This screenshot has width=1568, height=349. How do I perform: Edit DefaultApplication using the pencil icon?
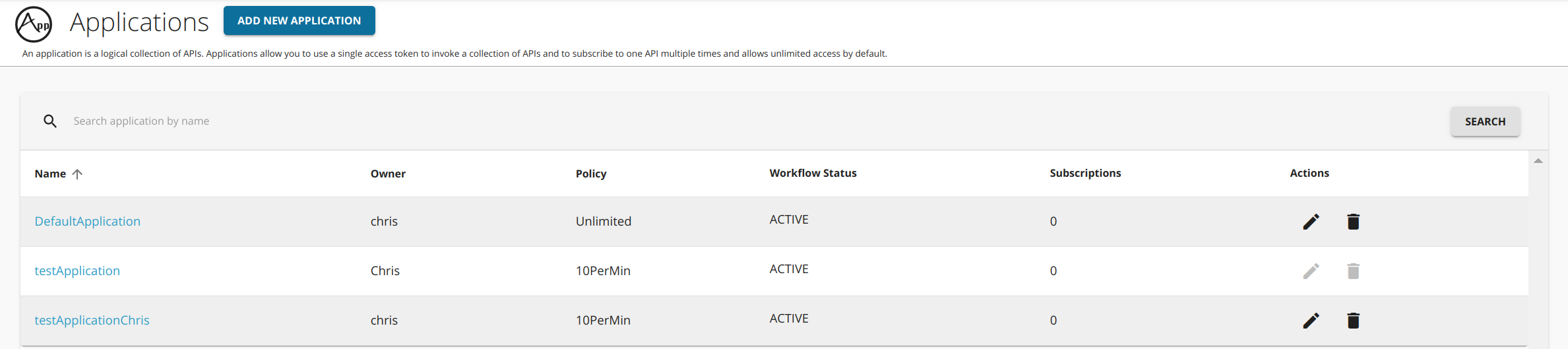[1311, 222]
